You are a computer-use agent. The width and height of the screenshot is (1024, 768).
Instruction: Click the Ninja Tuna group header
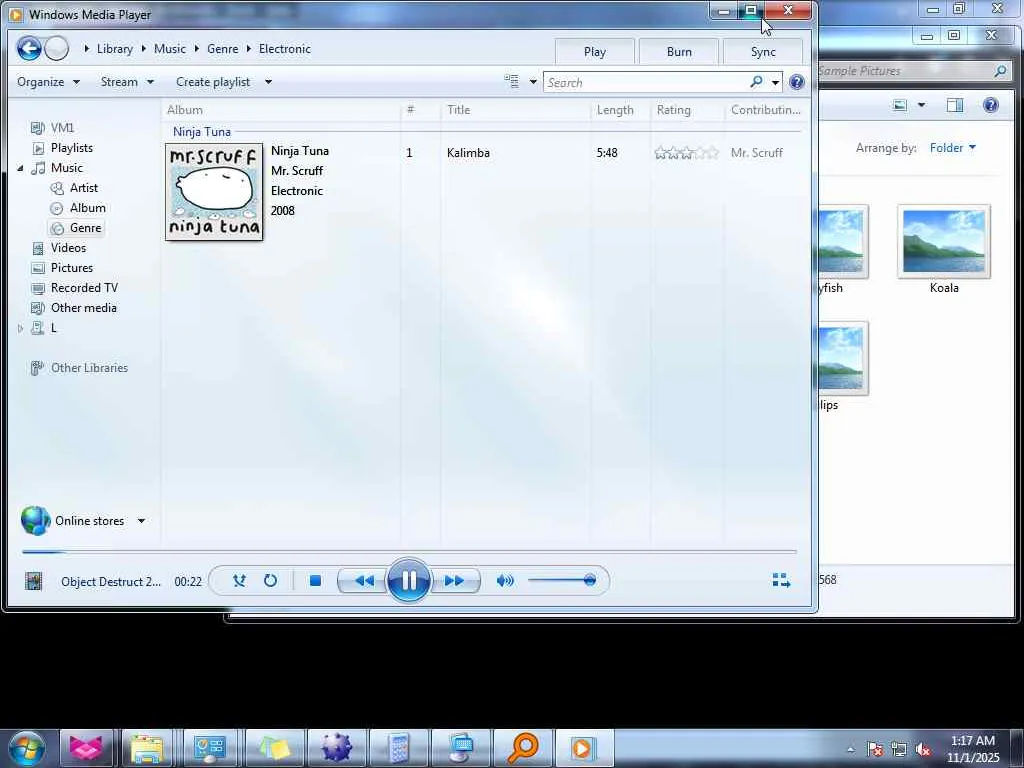point(202,132)
